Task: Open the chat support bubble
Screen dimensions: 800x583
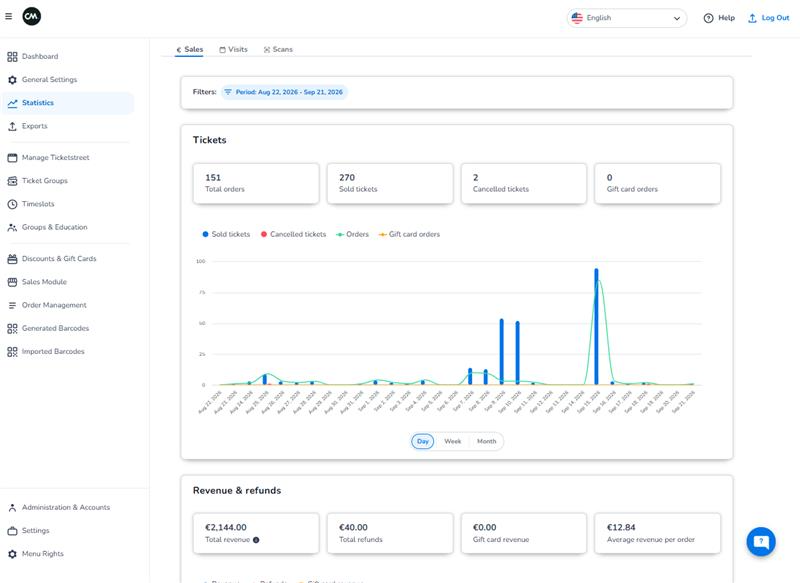Action: [761, 542]
